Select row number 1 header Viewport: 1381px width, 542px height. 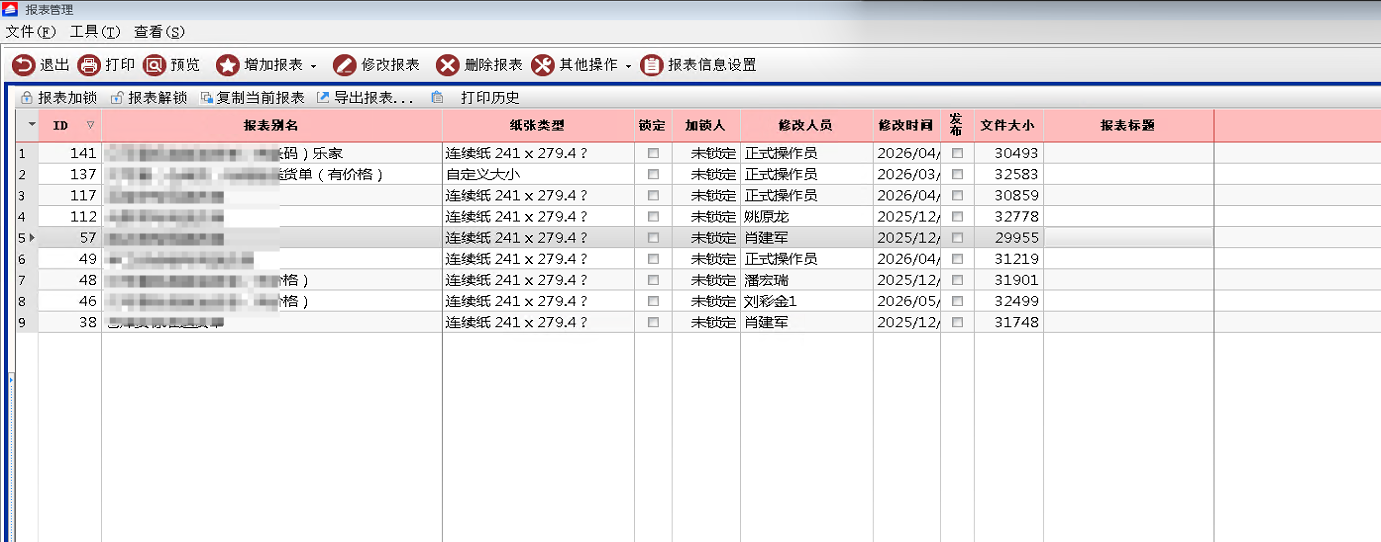pos(27,153)
